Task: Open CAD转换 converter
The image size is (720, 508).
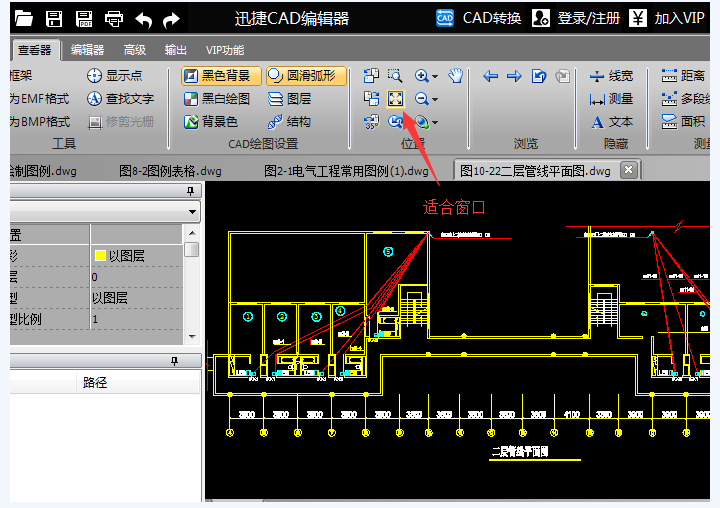Action: tap(478, 18)
